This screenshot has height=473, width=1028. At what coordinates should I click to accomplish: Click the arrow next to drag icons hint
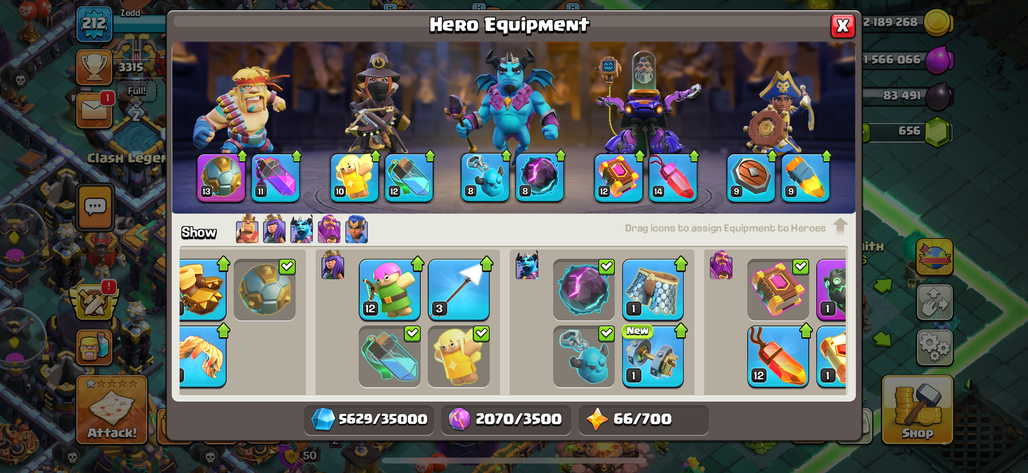click(x=840, y=227)
